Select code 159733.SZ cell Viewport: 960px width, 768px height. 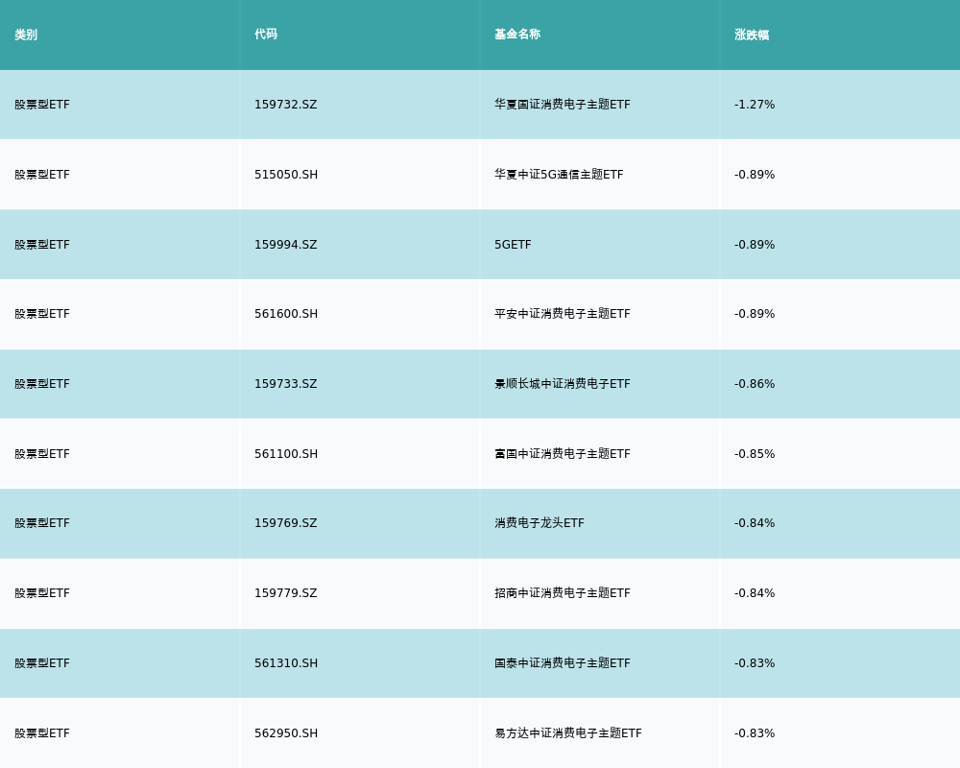(285, 384)
